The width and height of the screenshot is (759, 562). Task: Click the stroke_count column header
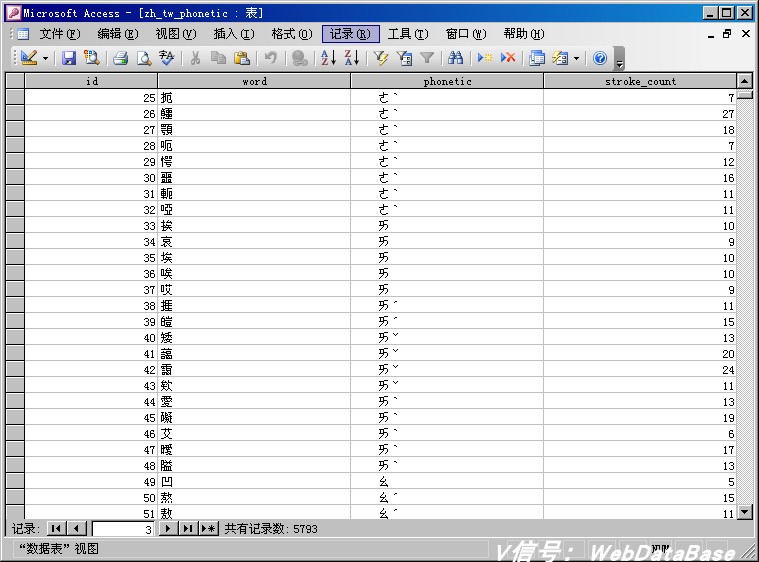click(640, 81)
